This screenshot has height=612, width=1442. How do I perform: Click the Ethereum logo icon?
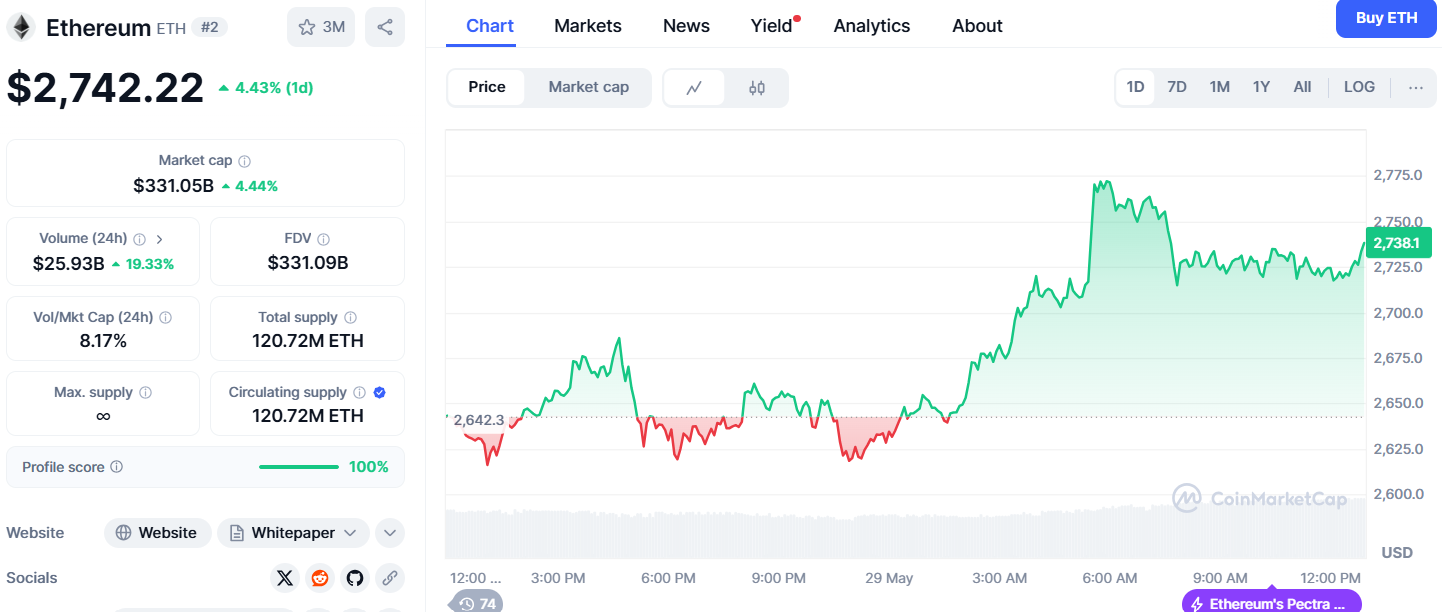21,27
